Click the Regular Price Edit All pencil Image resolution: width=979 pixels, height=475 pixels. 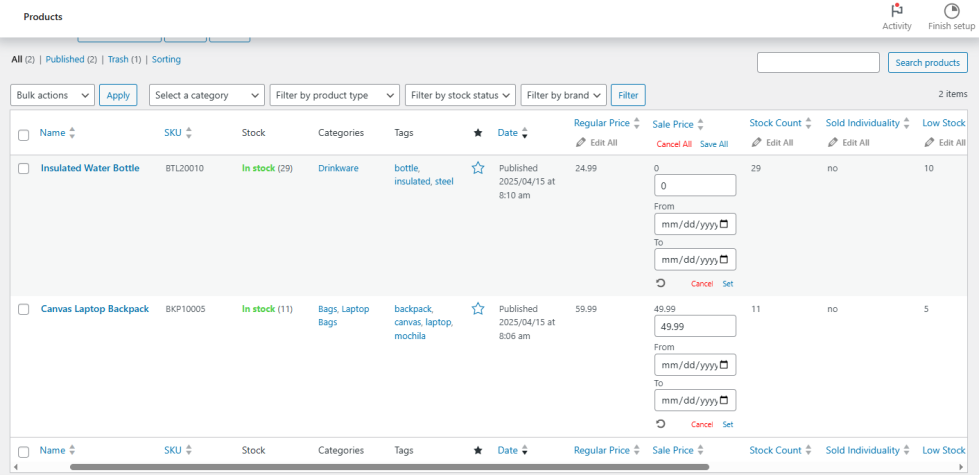point(581,143)
